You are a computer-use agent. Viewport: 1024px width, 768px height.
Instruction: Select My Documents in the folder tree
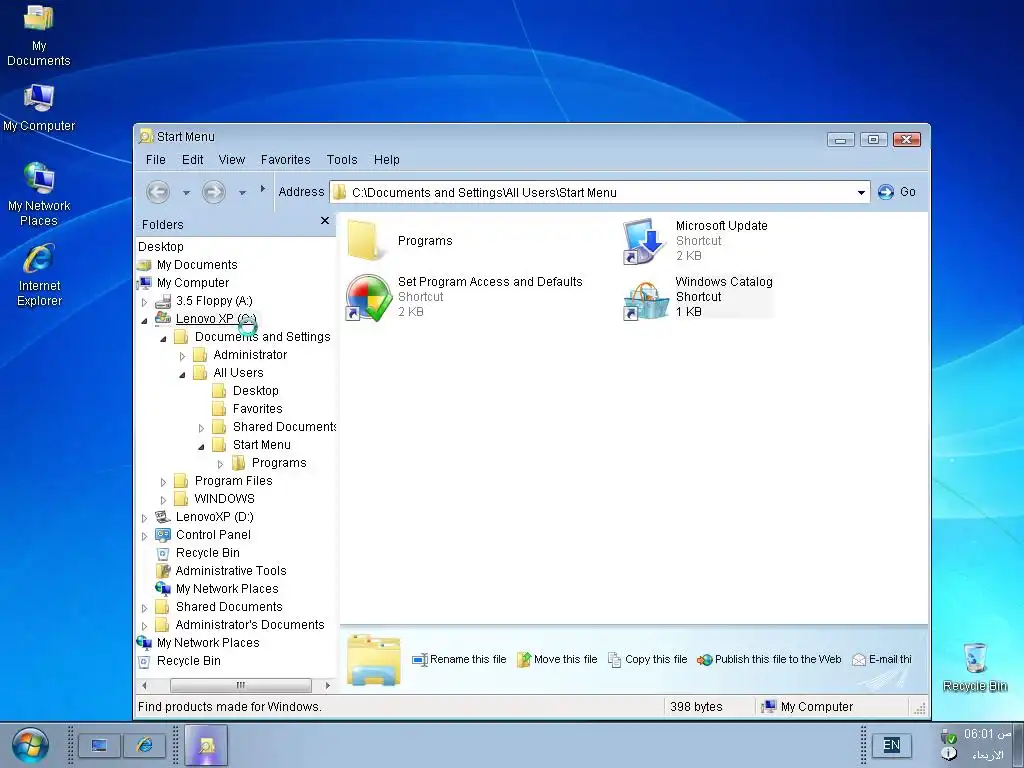[197, 265]
